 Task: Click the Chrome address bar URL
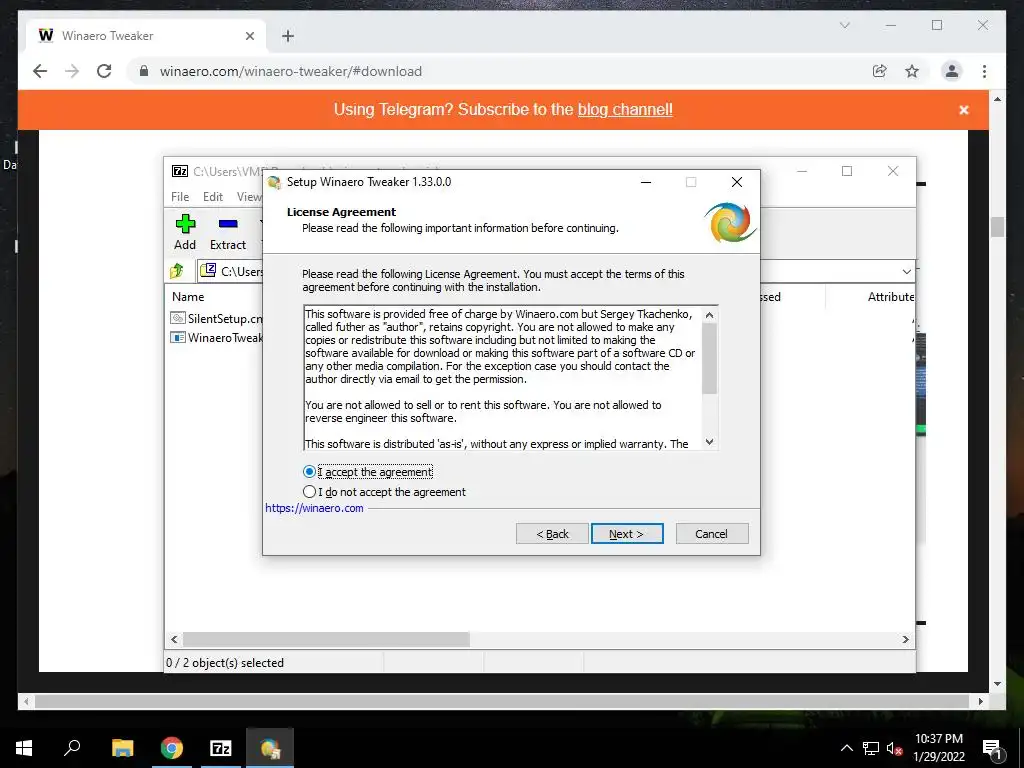point(291,71)
